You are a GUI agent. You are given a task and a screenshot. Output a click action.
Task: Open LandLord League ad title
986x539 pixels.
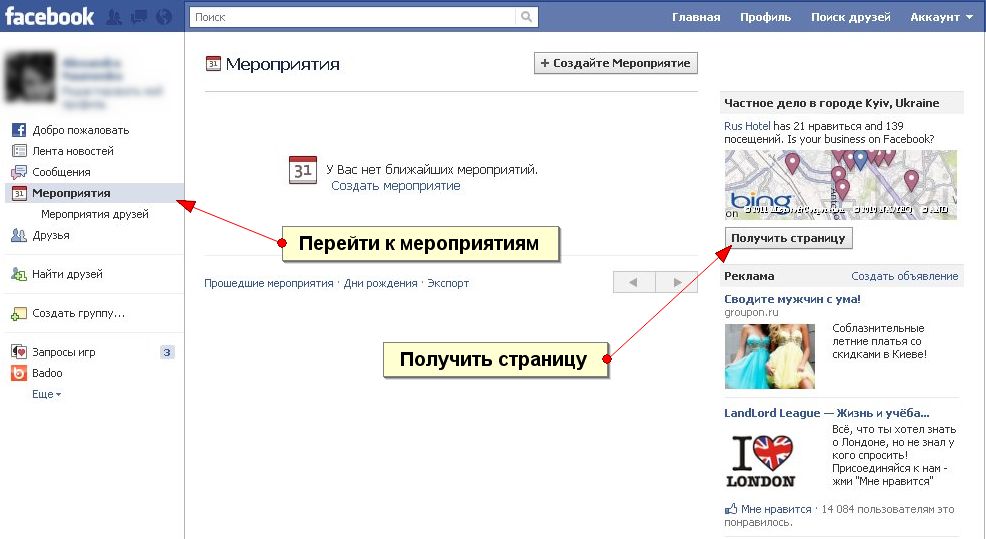coord(826,413)
